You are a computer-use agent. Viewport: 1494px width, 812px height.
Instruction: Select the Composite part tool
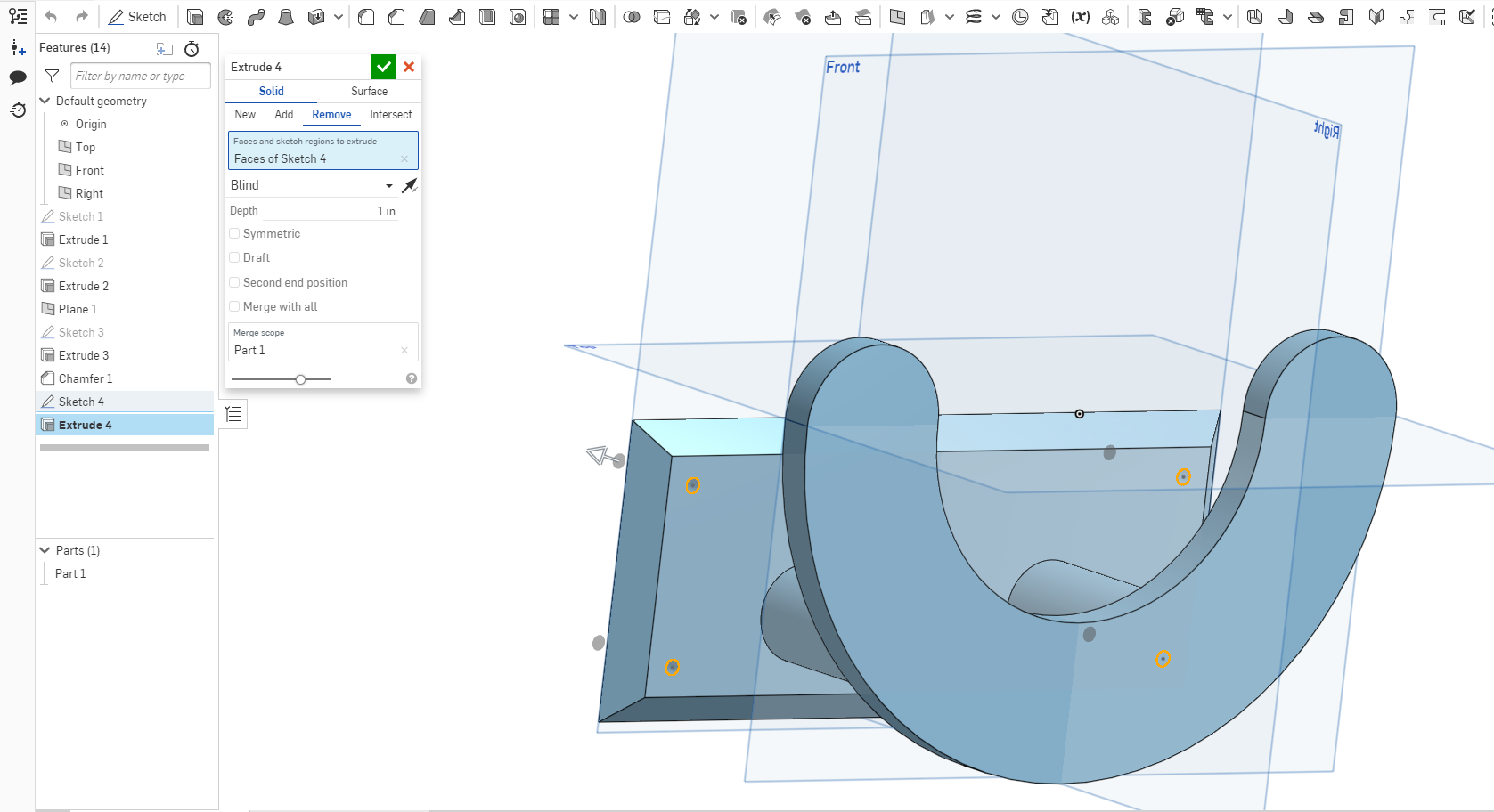[x=1111, y=17]
